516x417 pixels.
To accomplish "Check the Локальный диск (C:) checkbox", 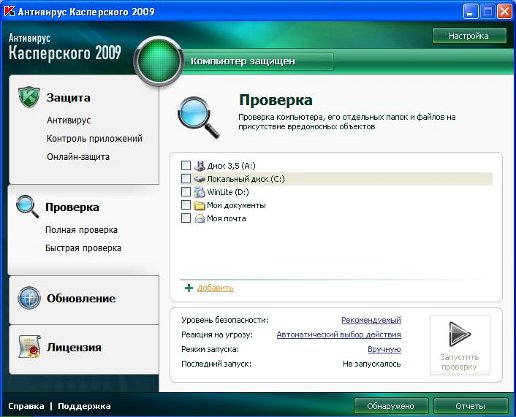I will click(186, 179).
